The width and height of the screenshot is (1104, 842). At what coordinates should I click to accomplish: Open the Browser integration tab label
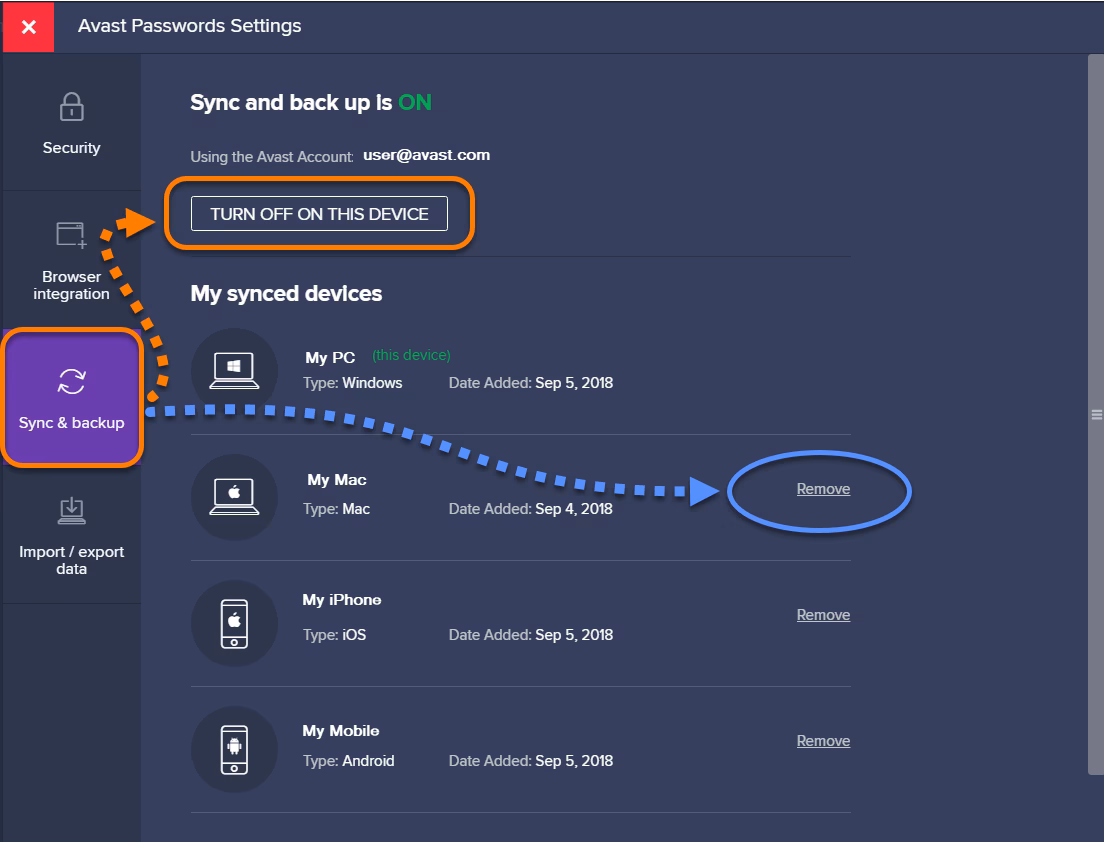click(71, 285)
